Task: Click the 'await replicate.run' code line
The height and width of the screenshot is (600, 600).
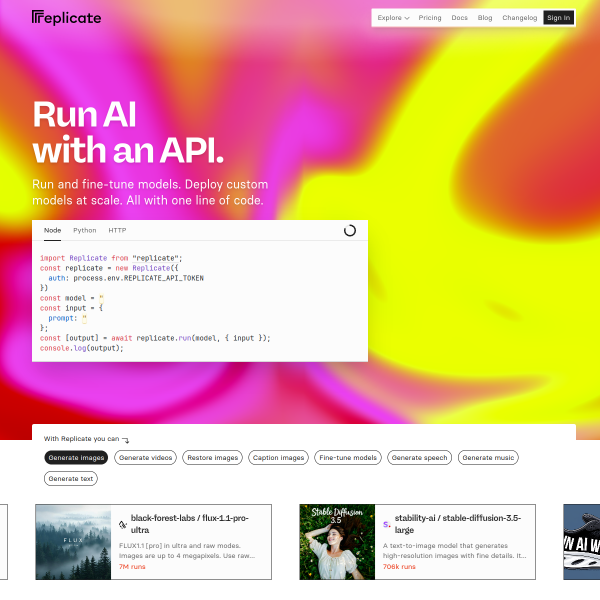Action: tap(155, 338)
